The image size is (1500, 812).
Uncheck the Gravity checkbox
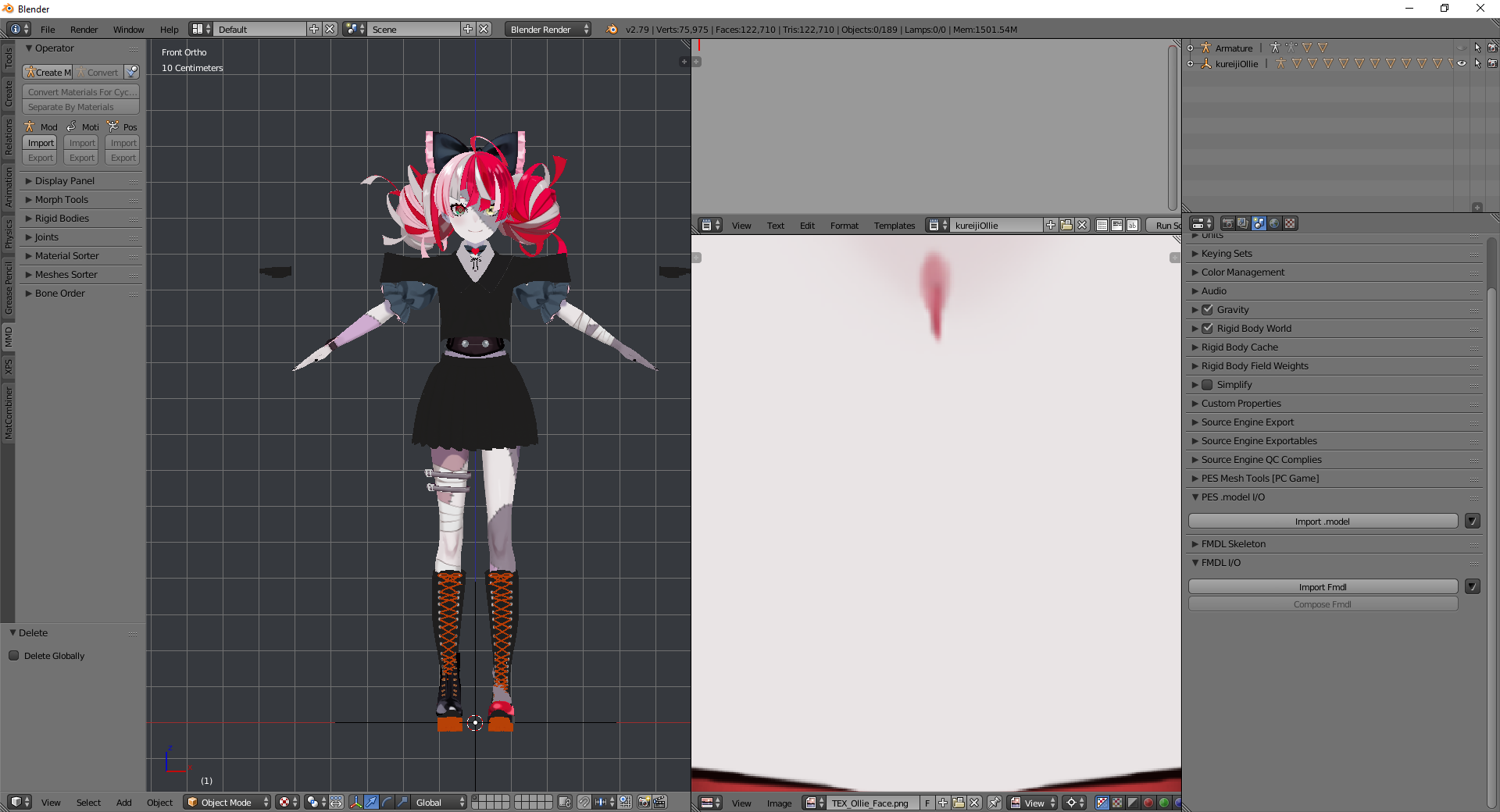1208,310
